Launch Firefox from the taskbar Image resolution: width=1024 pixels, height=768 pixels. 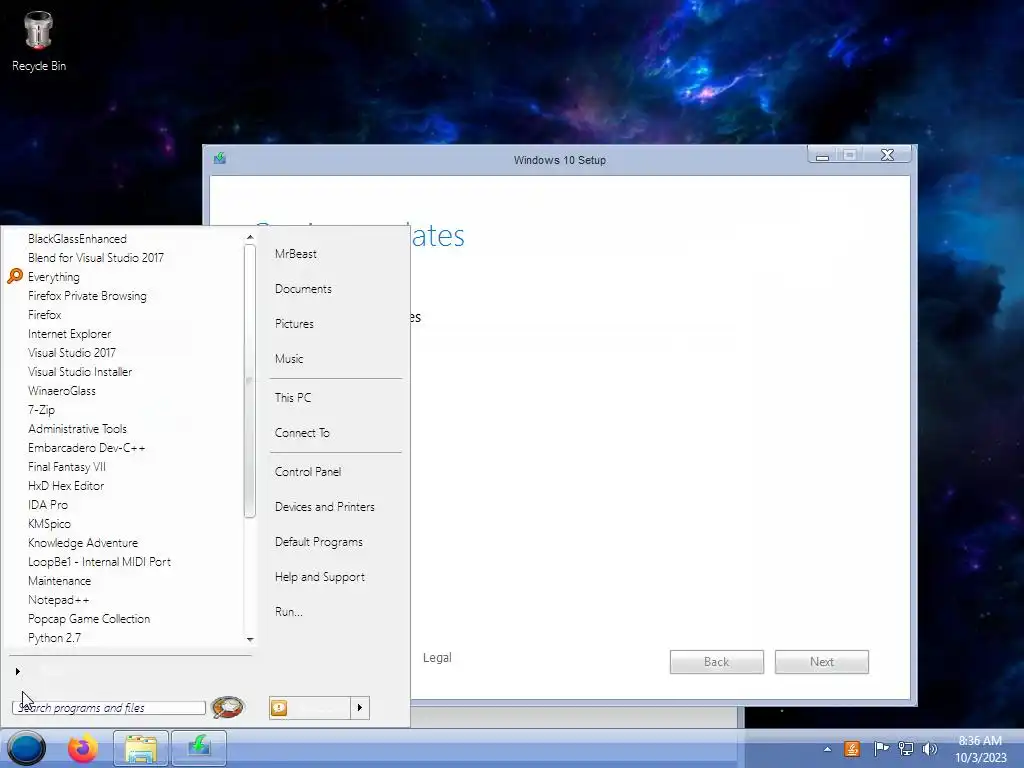click(83, 748)
